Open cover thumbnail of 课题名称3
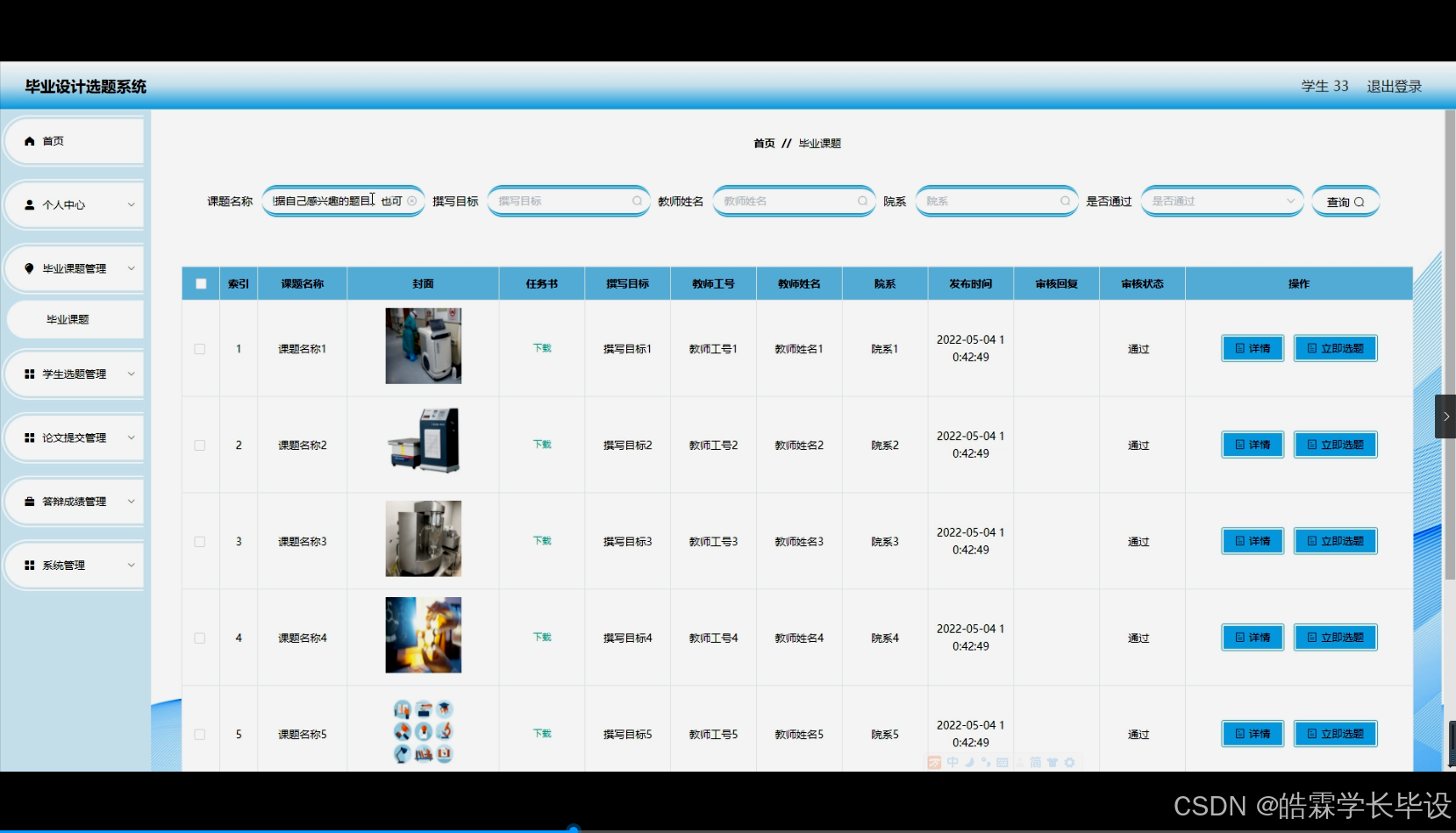Image resolution: width=1456 pixels, height=833 pixels. 424,538
